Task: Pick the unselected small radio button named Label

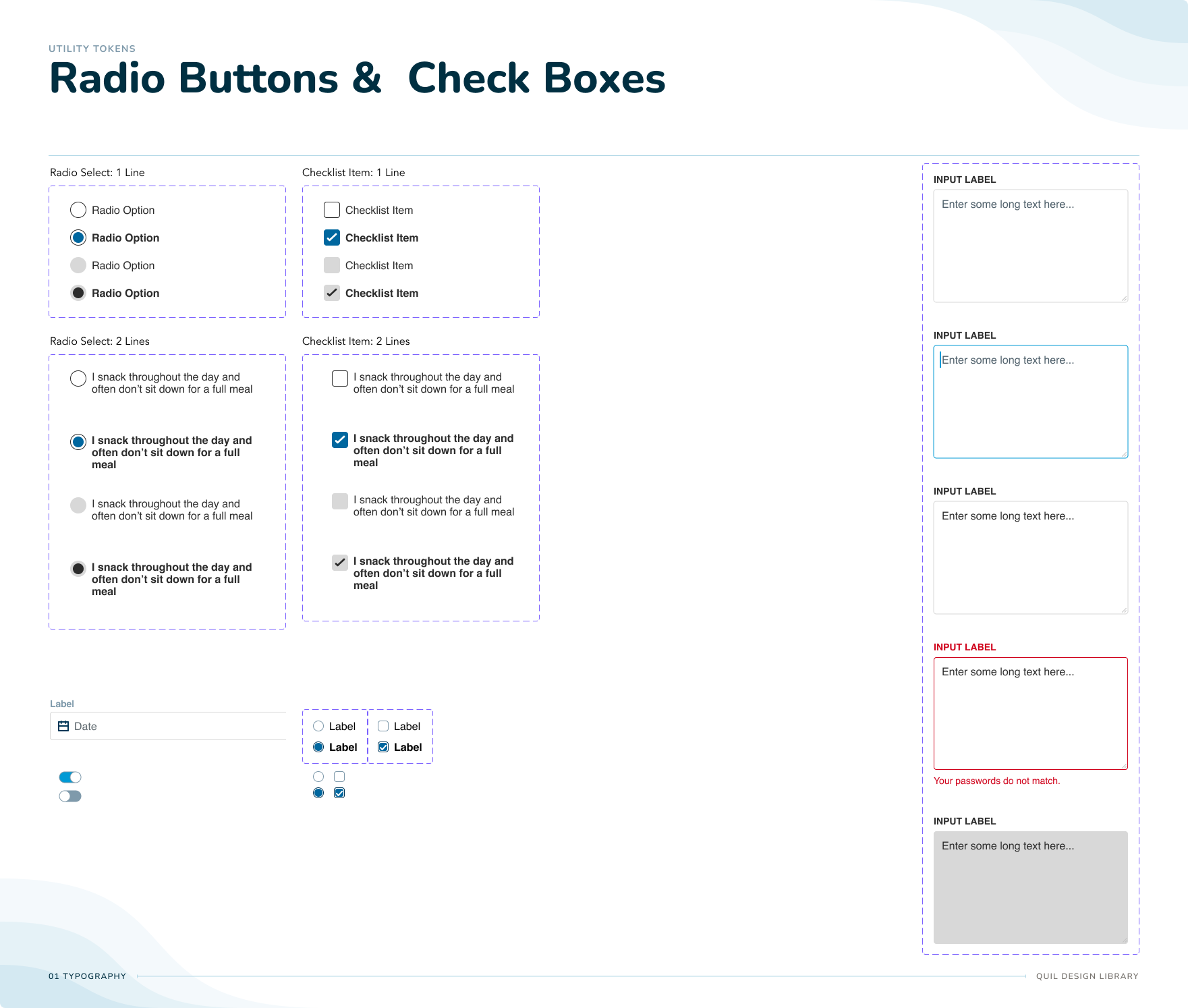Action: [x=318, y=727]
